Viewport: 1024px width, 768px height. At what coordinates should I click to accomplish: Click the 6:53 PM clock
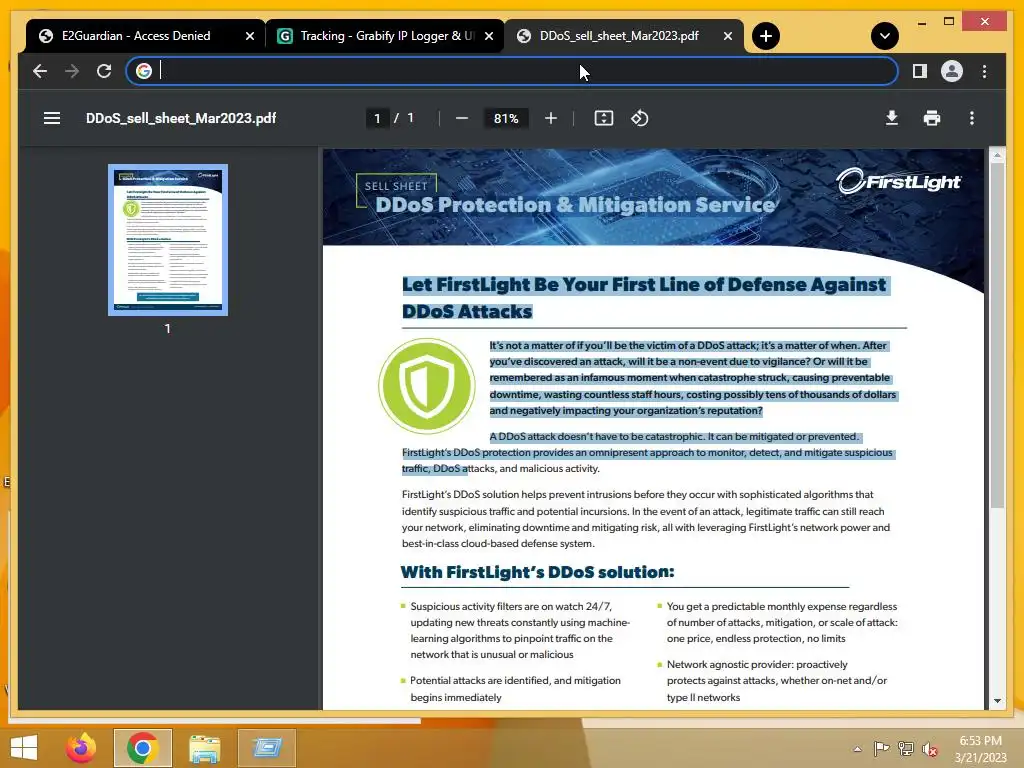pyautogui.click(x=980, y=741)
